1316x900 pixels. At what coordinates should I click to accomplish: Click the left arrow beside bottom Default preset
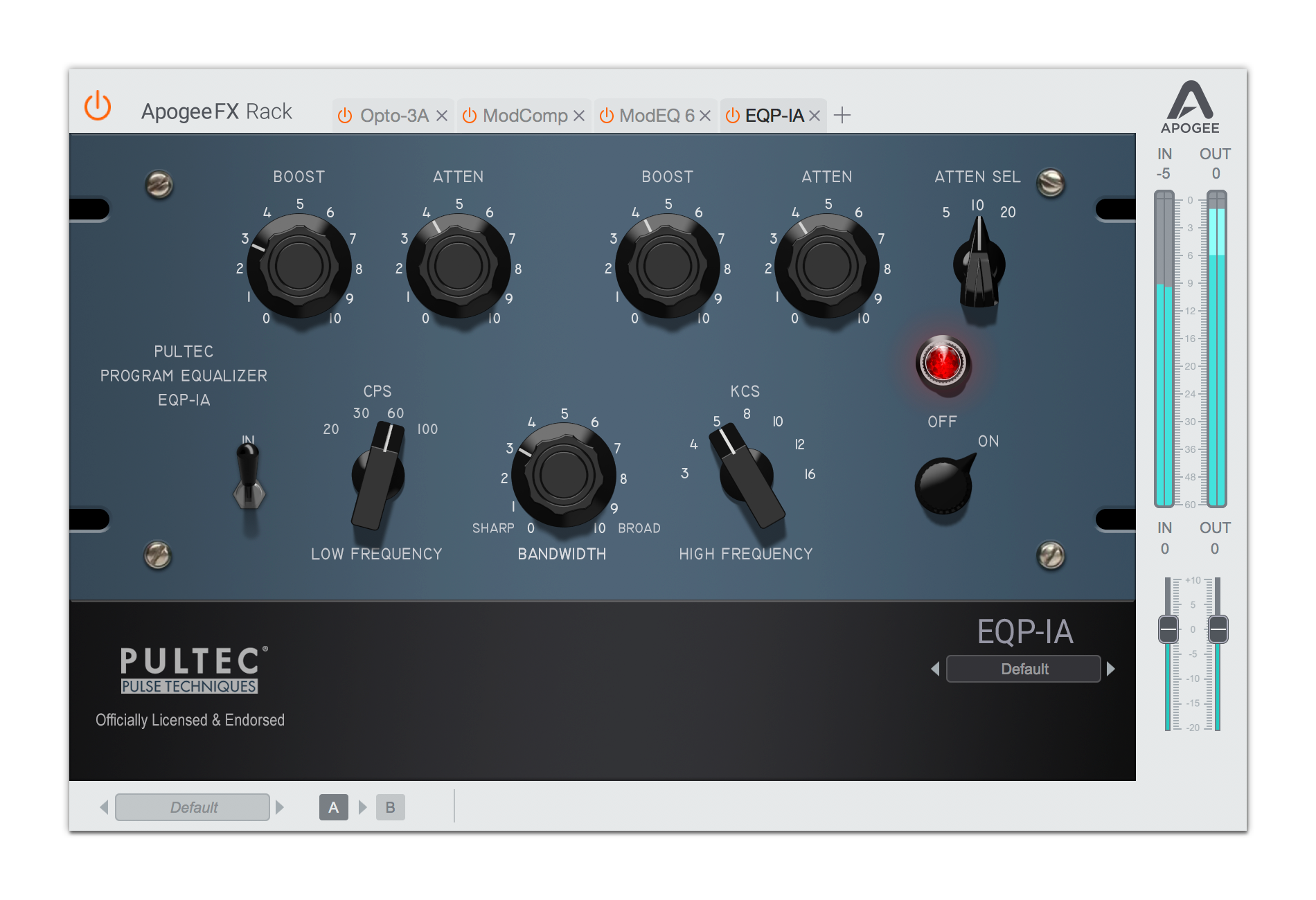click(105, 807)
